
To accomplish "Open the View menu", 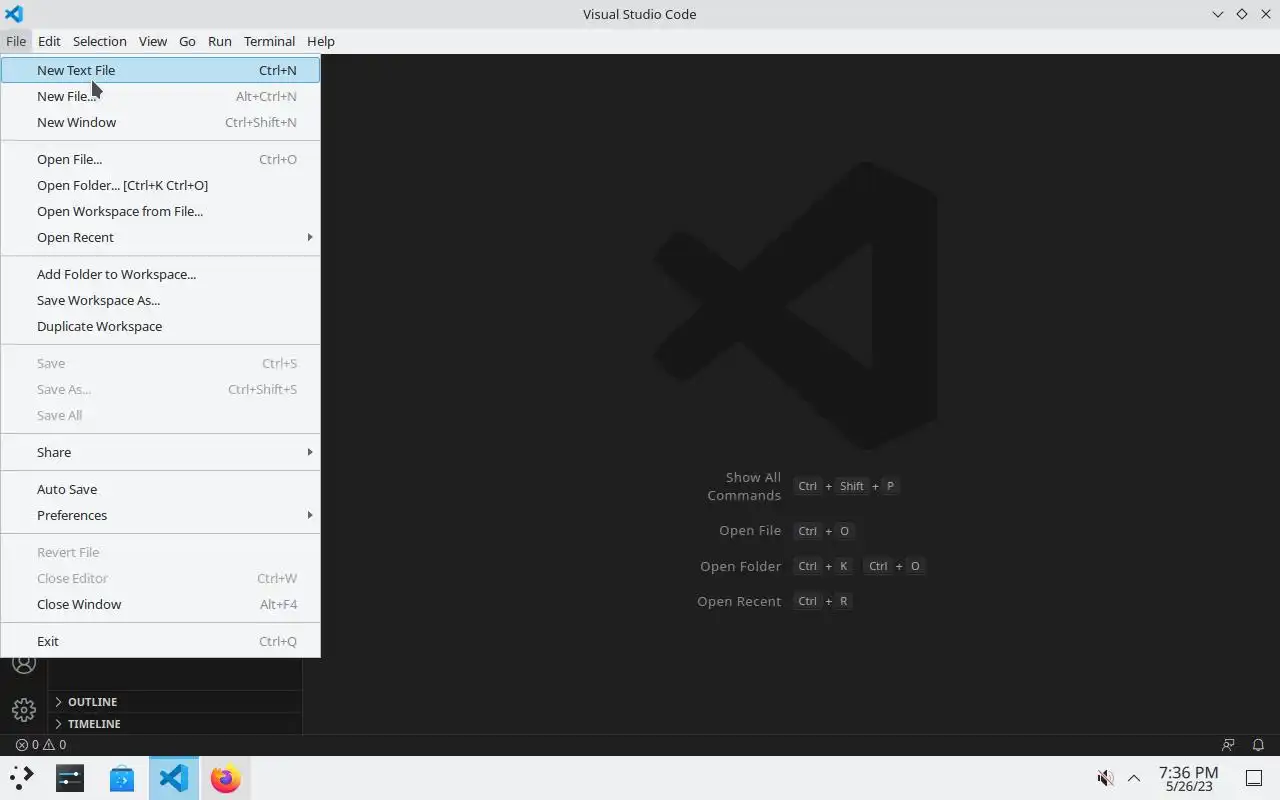I will 153,41.
